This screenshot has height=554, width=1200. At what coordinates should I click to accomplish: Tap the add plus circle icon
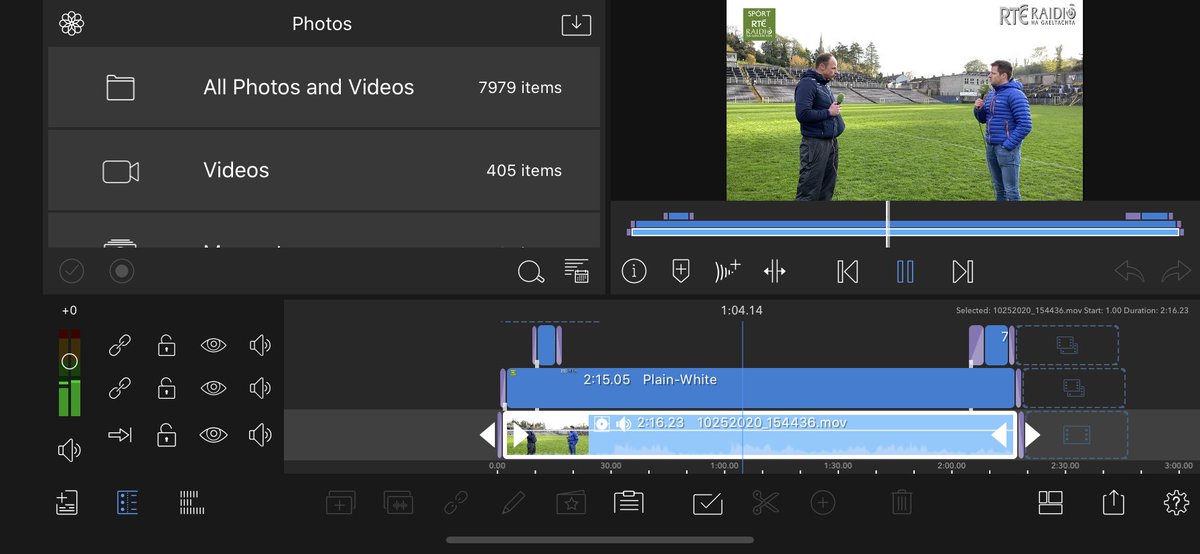[x=823, y=503]
